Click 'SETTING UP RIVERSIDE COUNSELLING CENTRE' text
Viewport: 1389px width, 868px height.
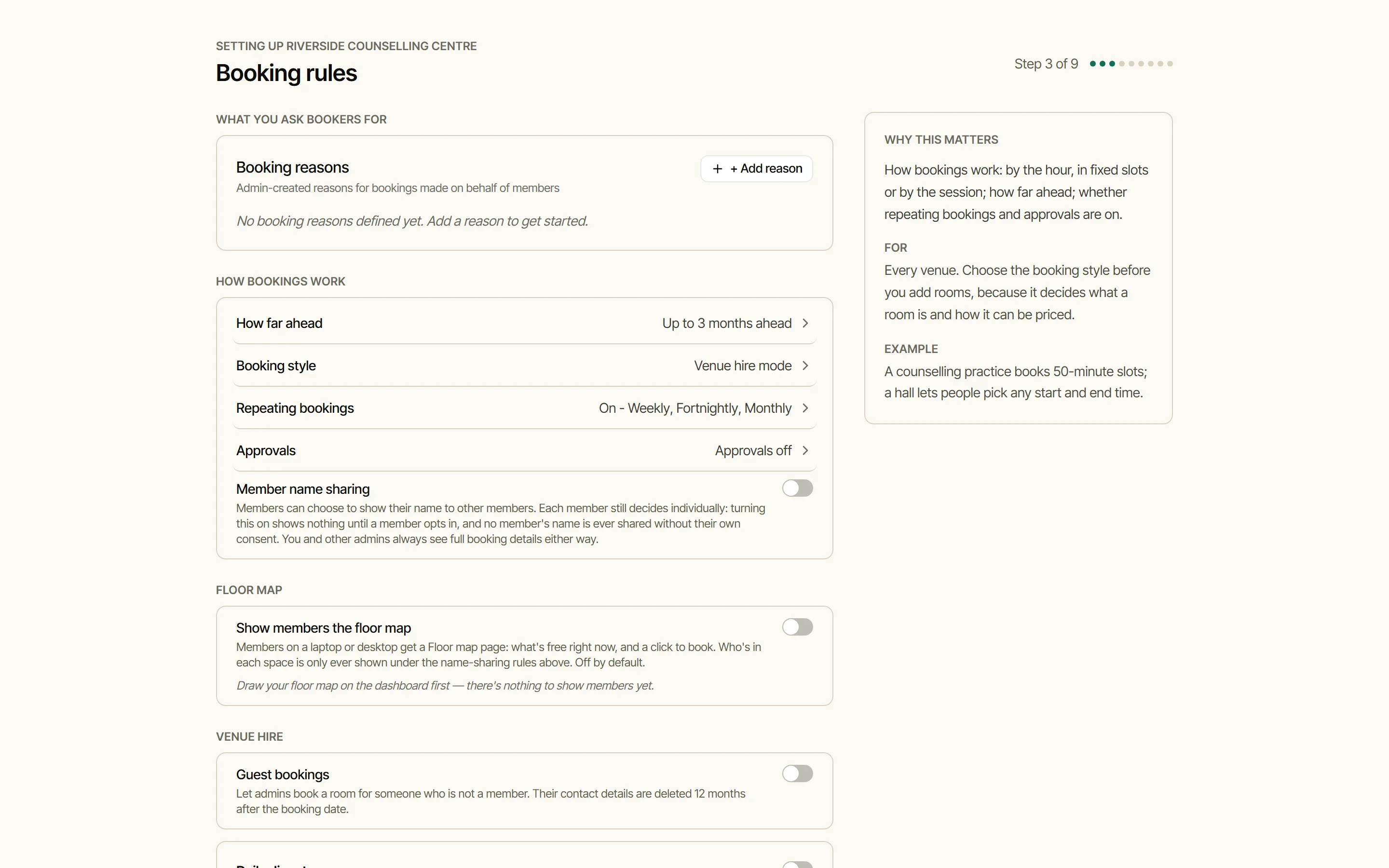[x=346, y=46]
